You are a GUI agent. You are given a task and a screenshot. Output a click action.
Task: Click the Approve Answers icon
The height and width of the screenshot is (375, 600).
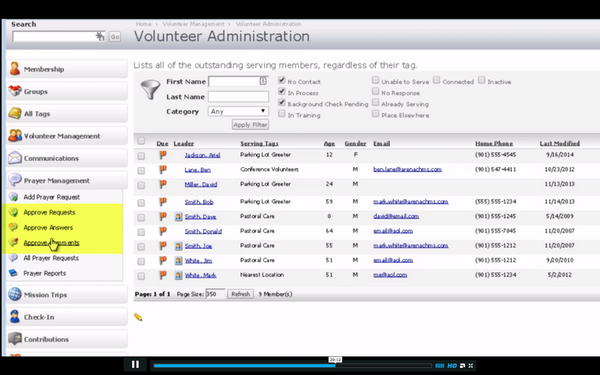pyautogui.click(x=13, y=227)
